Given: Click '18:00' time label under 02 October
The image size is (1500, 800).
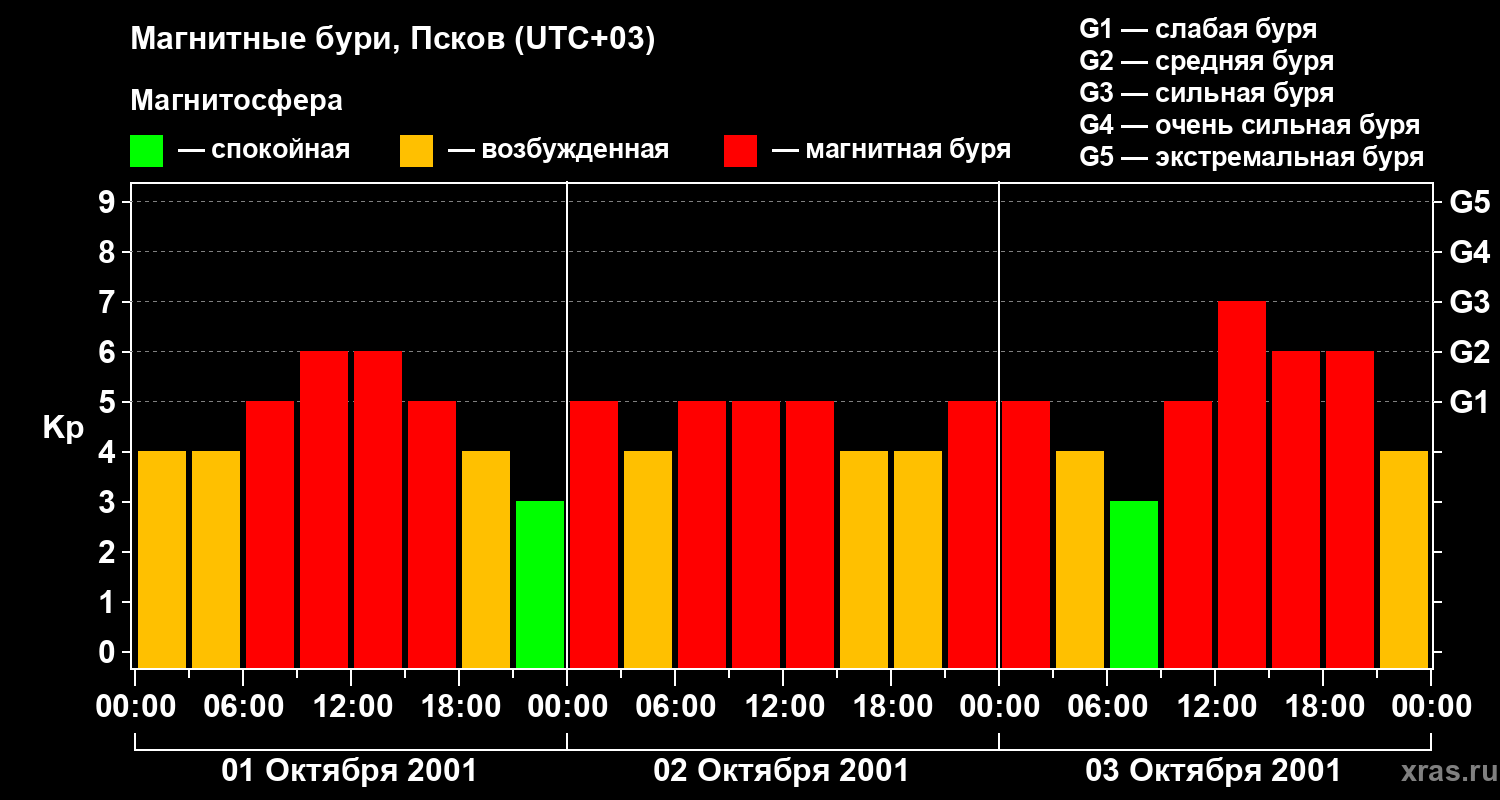Looking at the screenshot, I should 891,707.
